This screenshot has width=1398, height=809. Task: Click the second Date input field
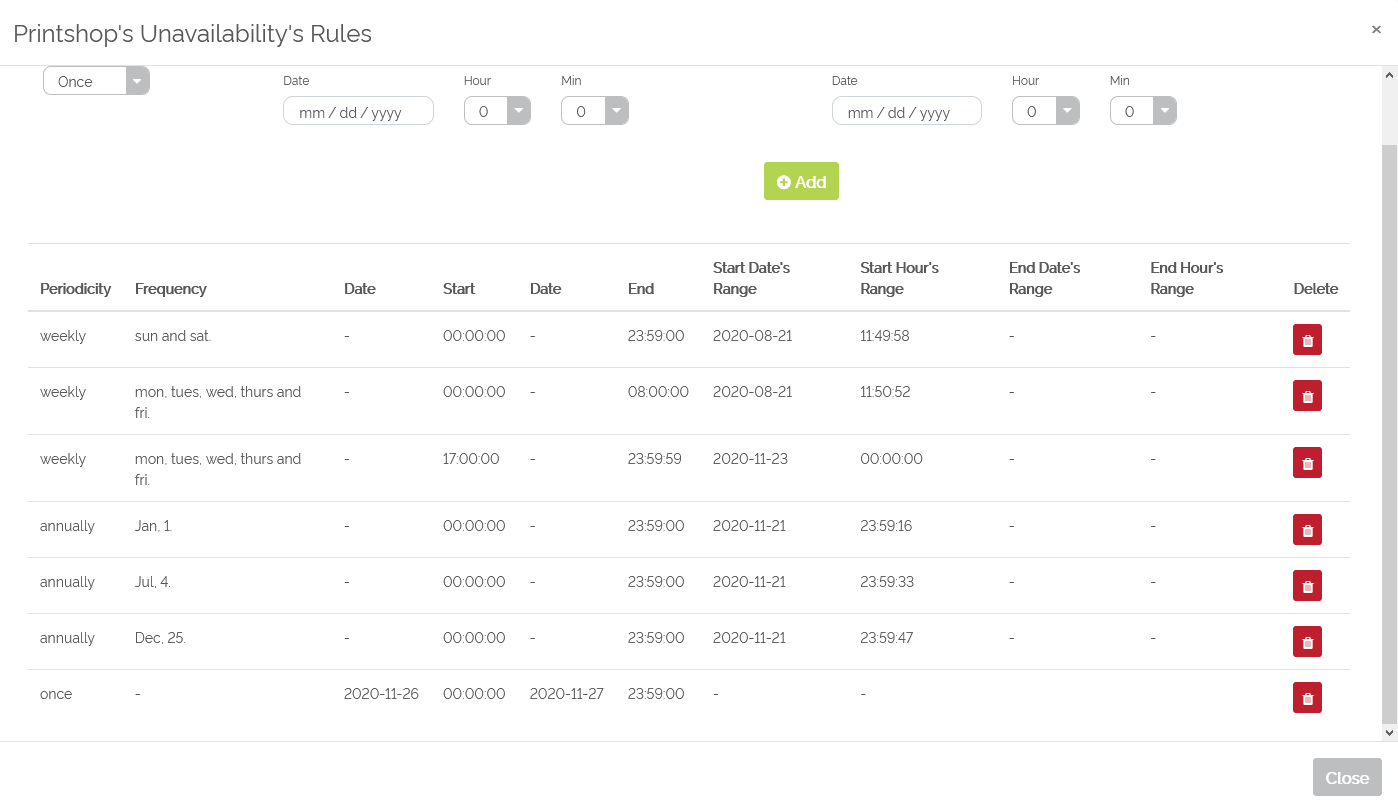907,111
